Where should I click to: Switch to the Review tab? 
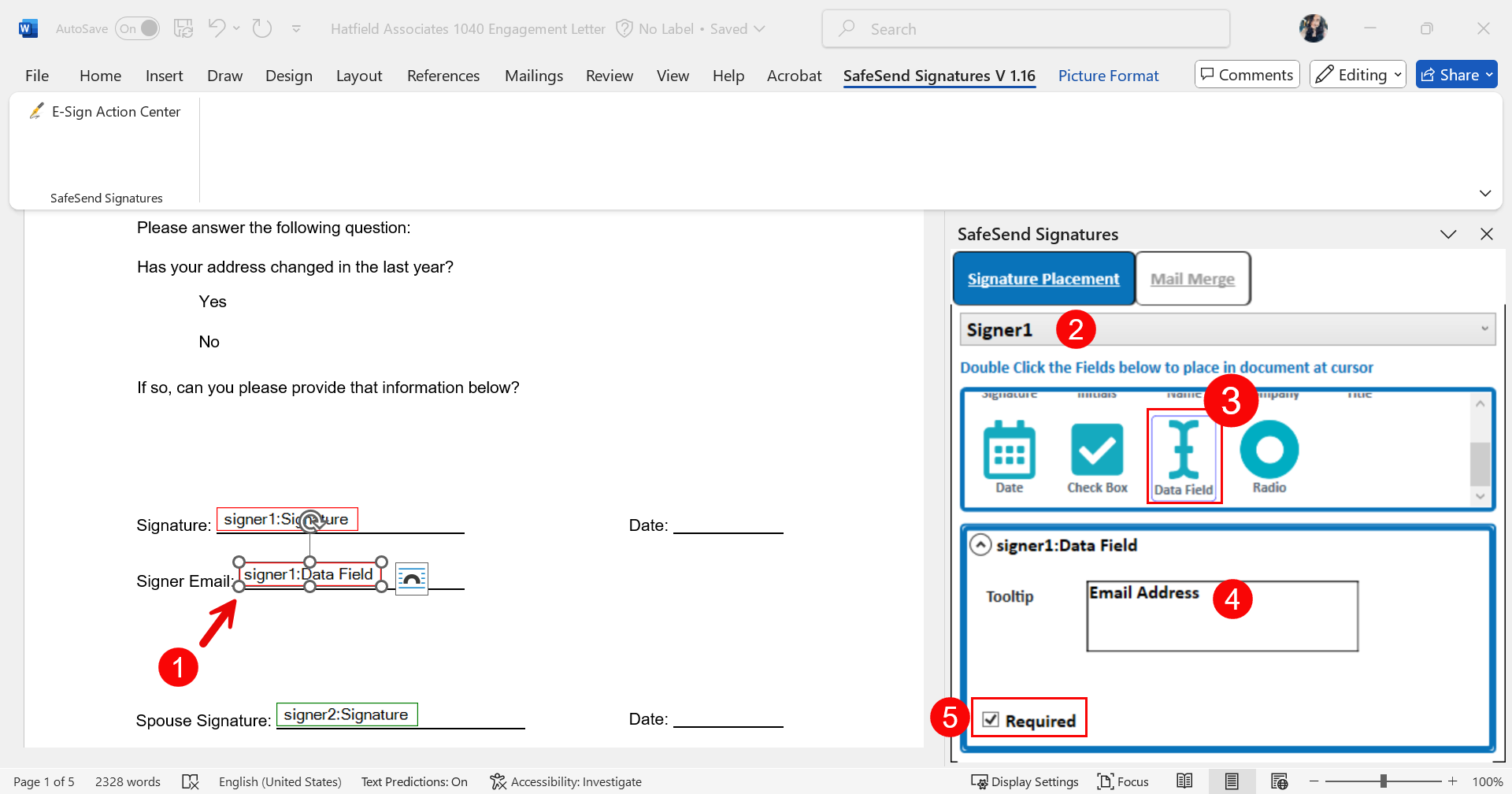(x=610, y=76)
